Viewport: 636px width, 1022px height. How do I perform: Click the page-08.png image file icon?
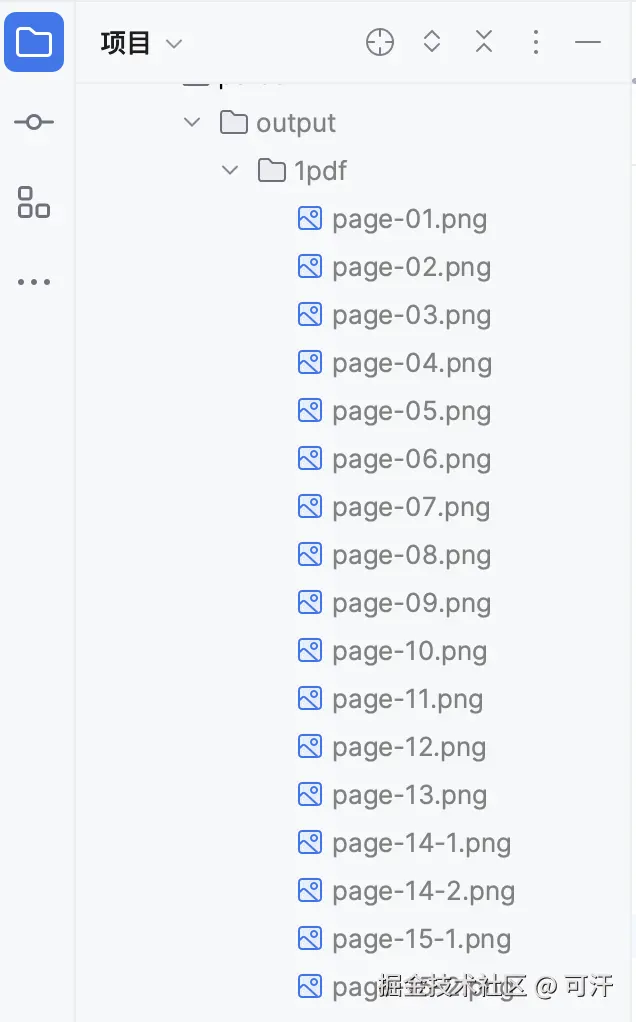310,555
